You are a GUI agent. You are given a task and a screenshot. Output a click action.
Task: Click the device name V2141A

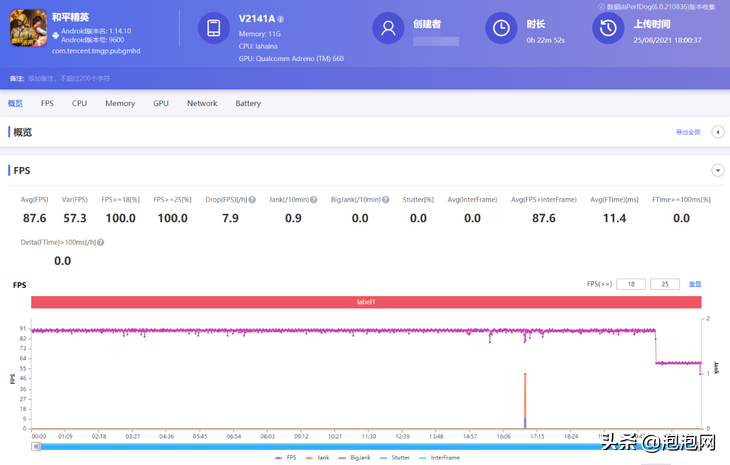(257, 19)
